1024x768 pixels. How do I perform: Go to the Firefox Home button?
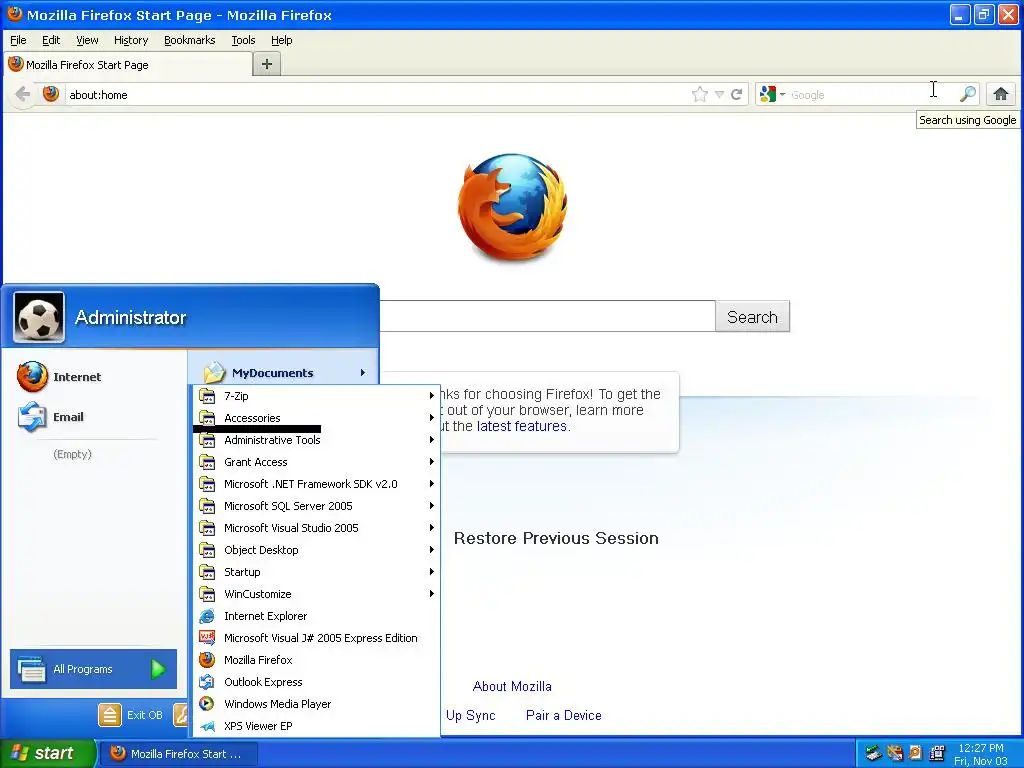point(1000,94)
